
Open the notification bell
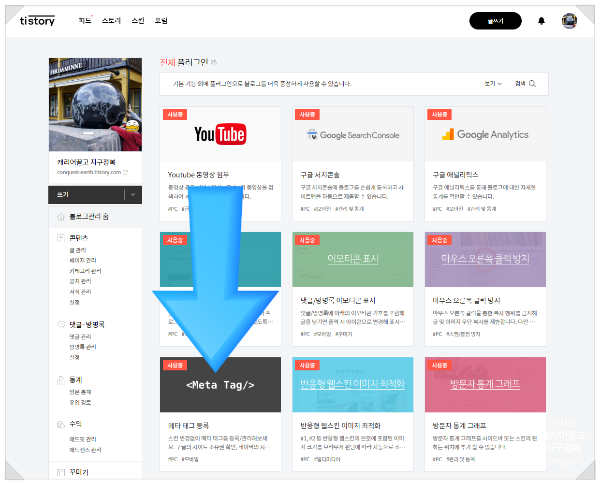[541, 21]
